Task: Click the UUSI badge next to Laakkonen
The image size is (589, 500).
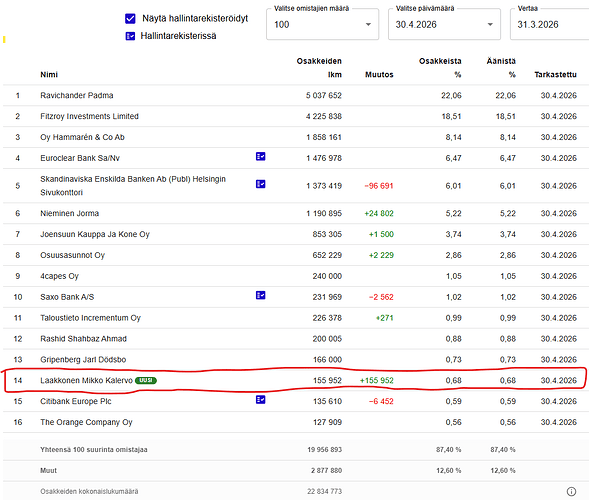Action: pos(146,380)
